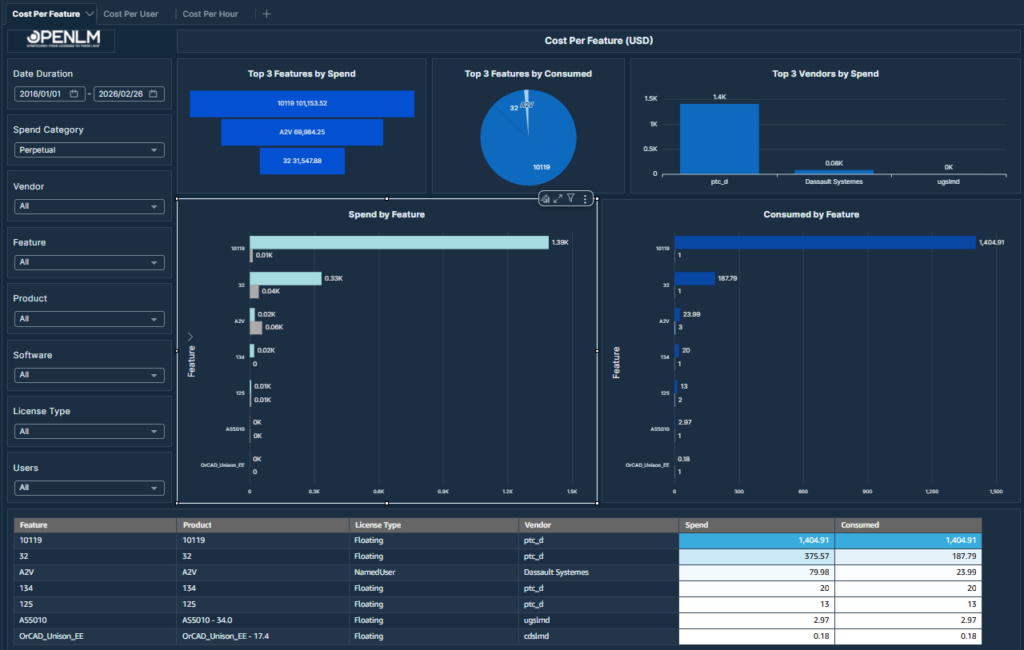
Task: Maximize the Spend by Feature chart
Action: pyautogui.click(x=558, y=199)
